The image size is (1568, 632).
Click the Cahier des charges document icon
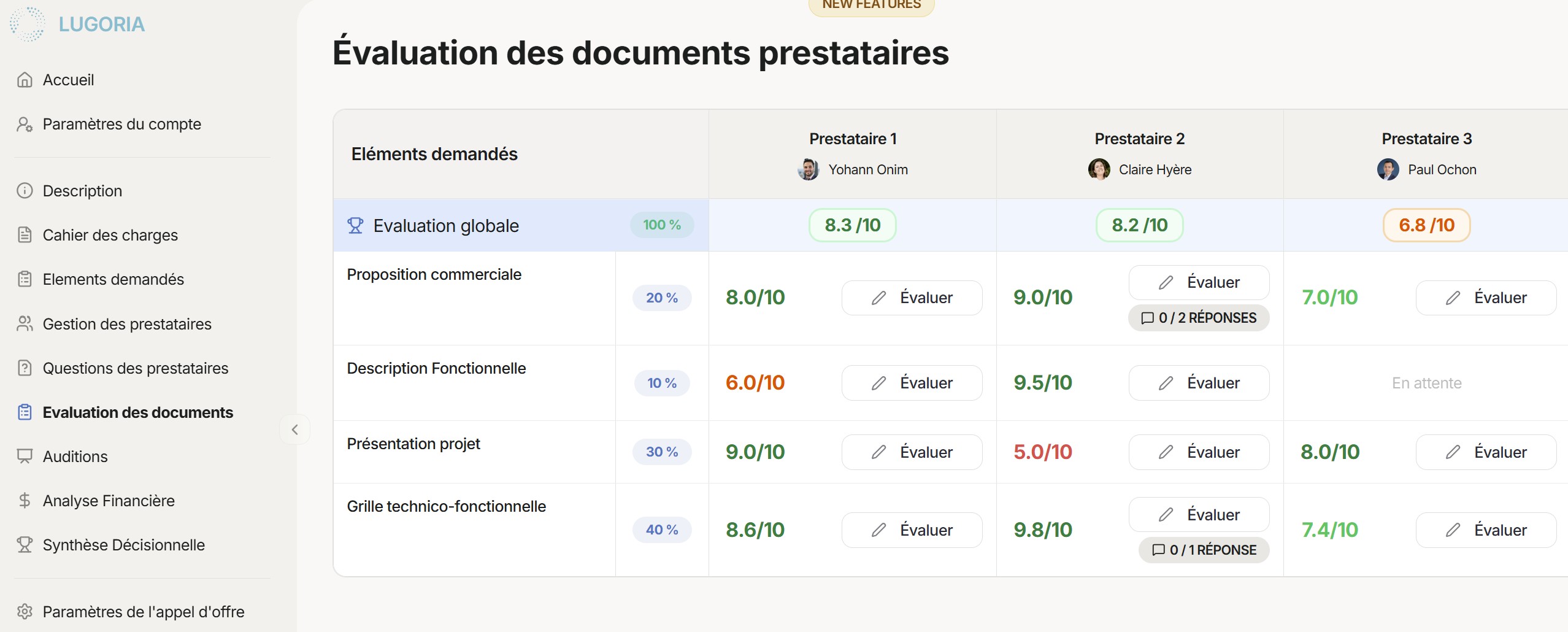[25, 235]
